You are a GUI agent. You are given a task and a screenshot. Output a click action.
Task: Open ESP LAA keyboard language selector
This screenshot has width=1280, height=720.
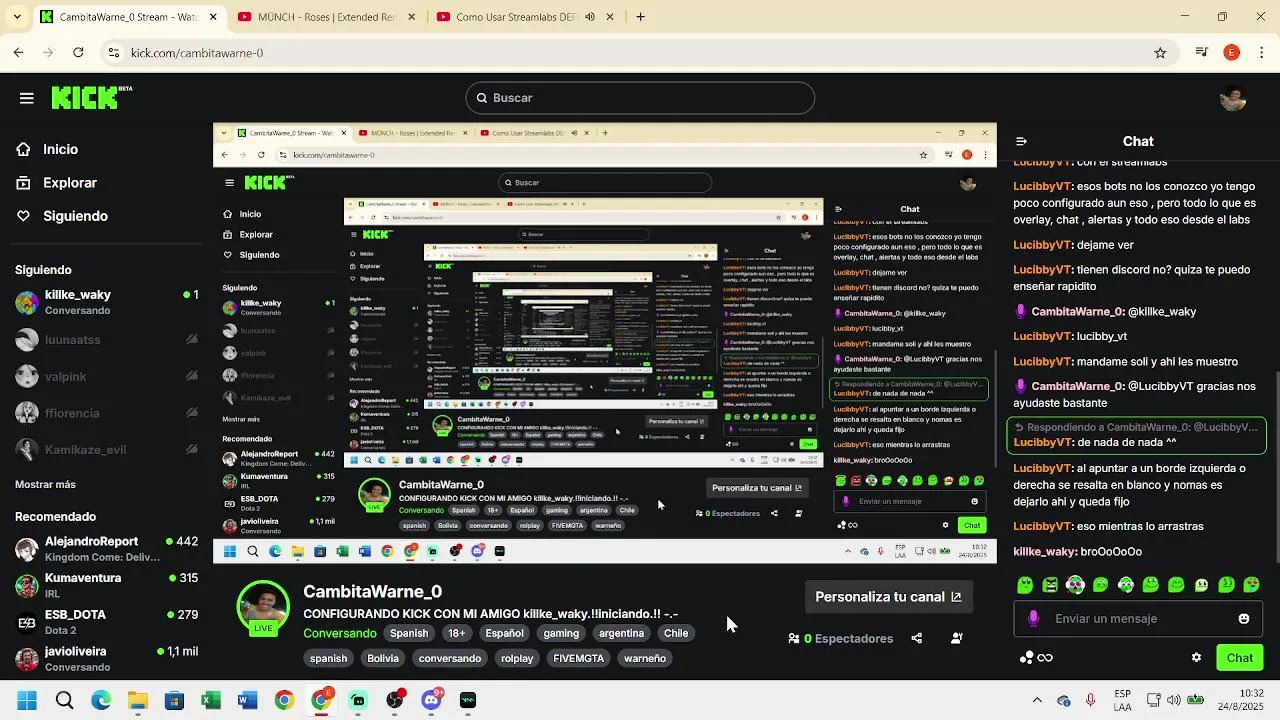tap(1123, 700)
